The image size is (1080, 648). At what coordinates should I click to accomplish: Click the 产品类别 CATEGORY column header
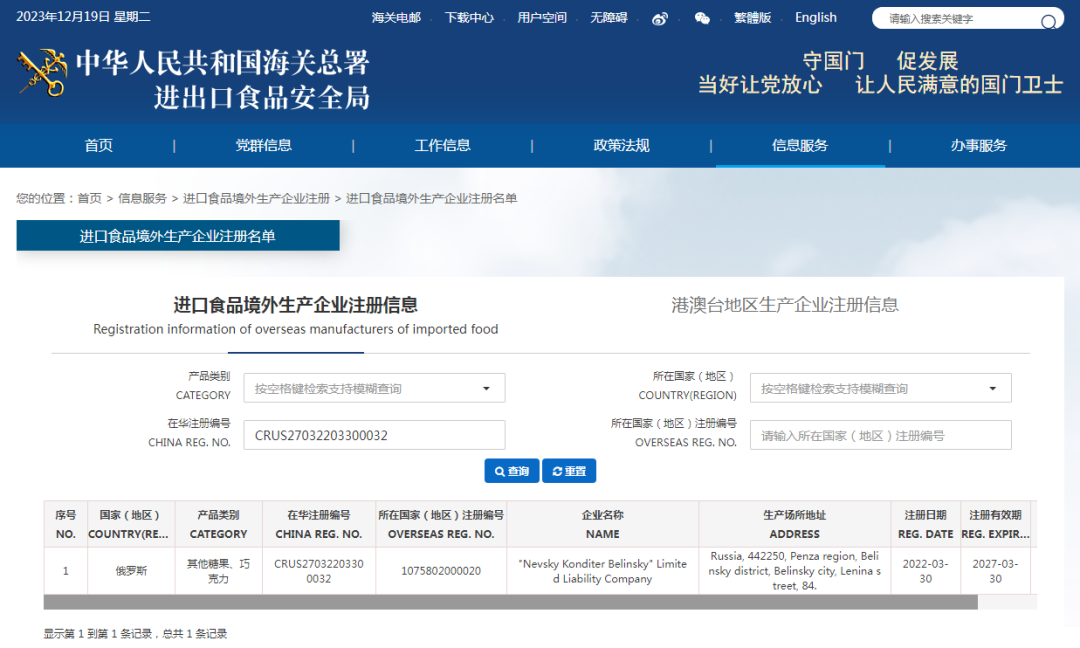(x=218, y=524)
